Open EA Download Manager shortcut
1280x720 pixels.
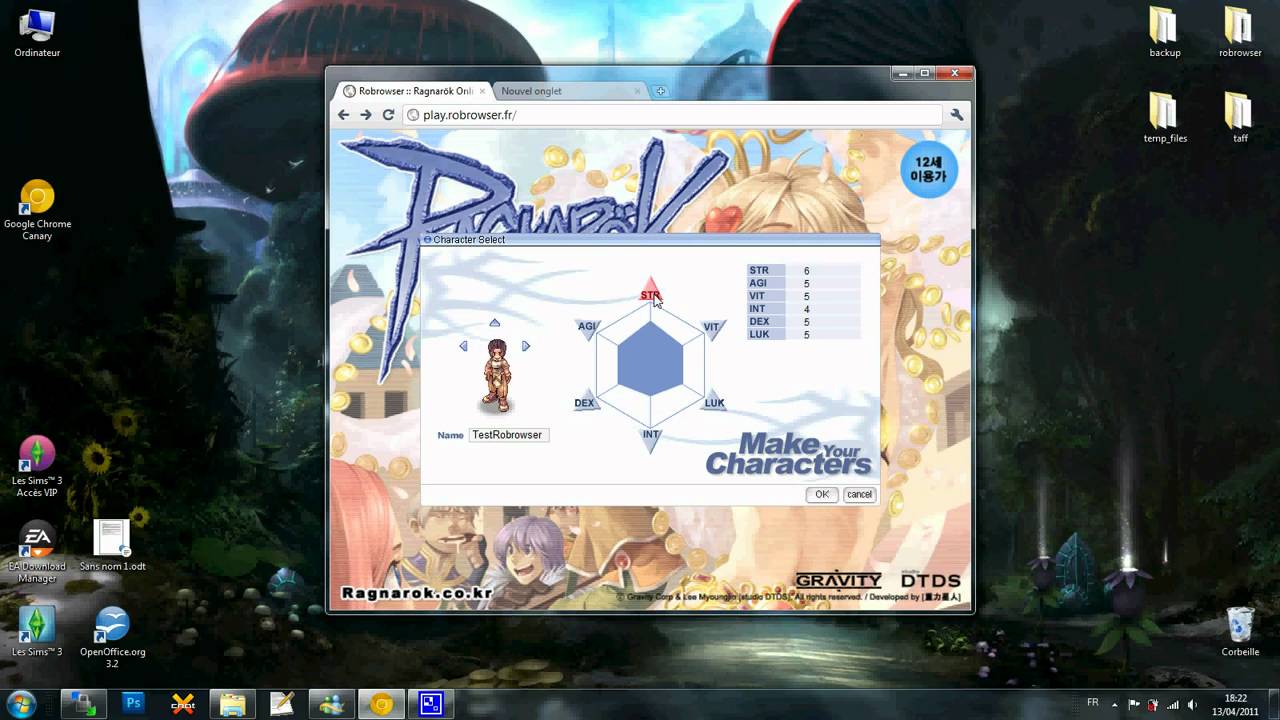pos(37,553)
